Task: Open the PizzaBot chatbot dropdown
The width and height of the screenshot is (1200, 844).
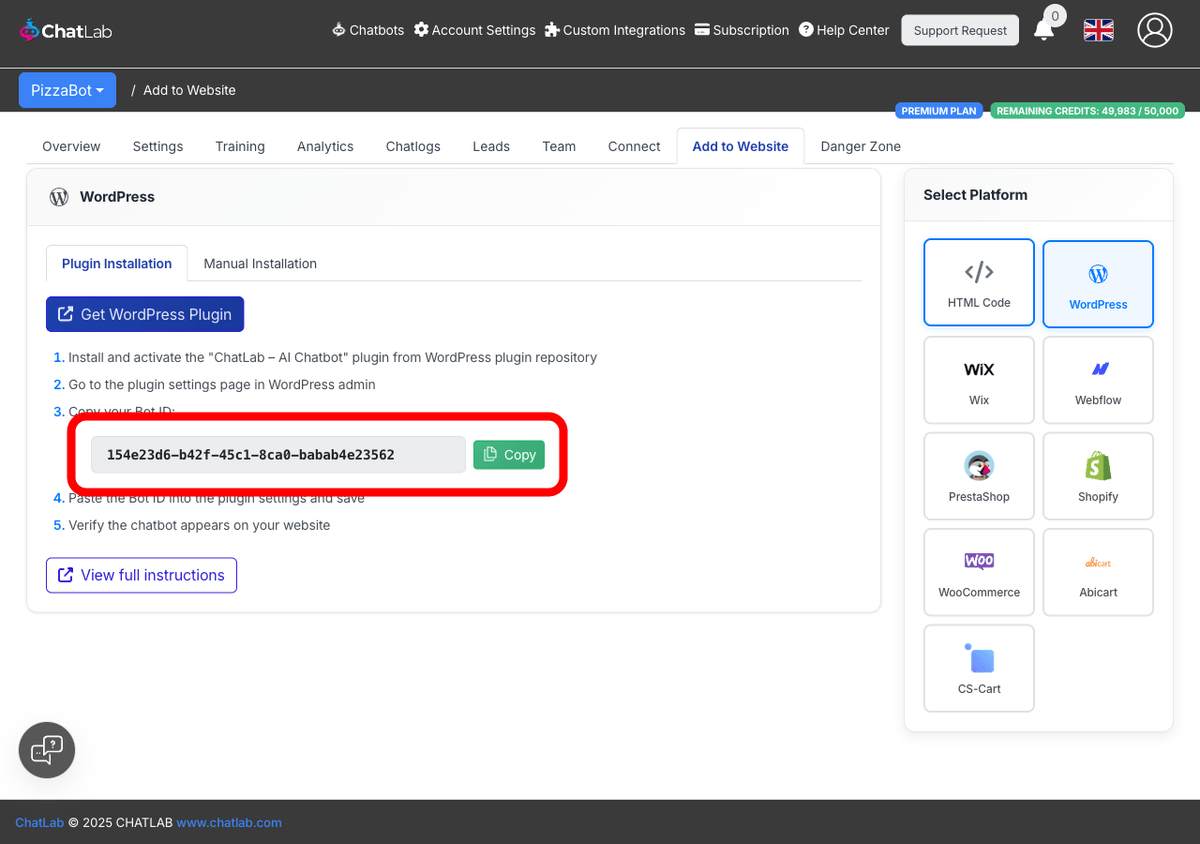Action: pos(67,89)
